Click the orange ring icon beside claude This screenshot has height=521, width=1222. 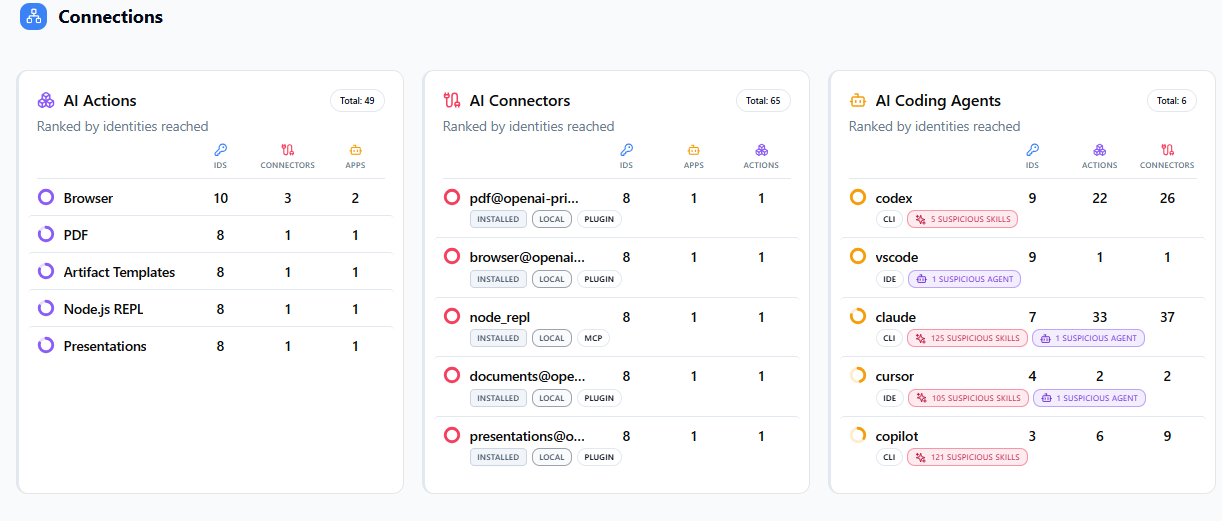(x=858, y=317)
